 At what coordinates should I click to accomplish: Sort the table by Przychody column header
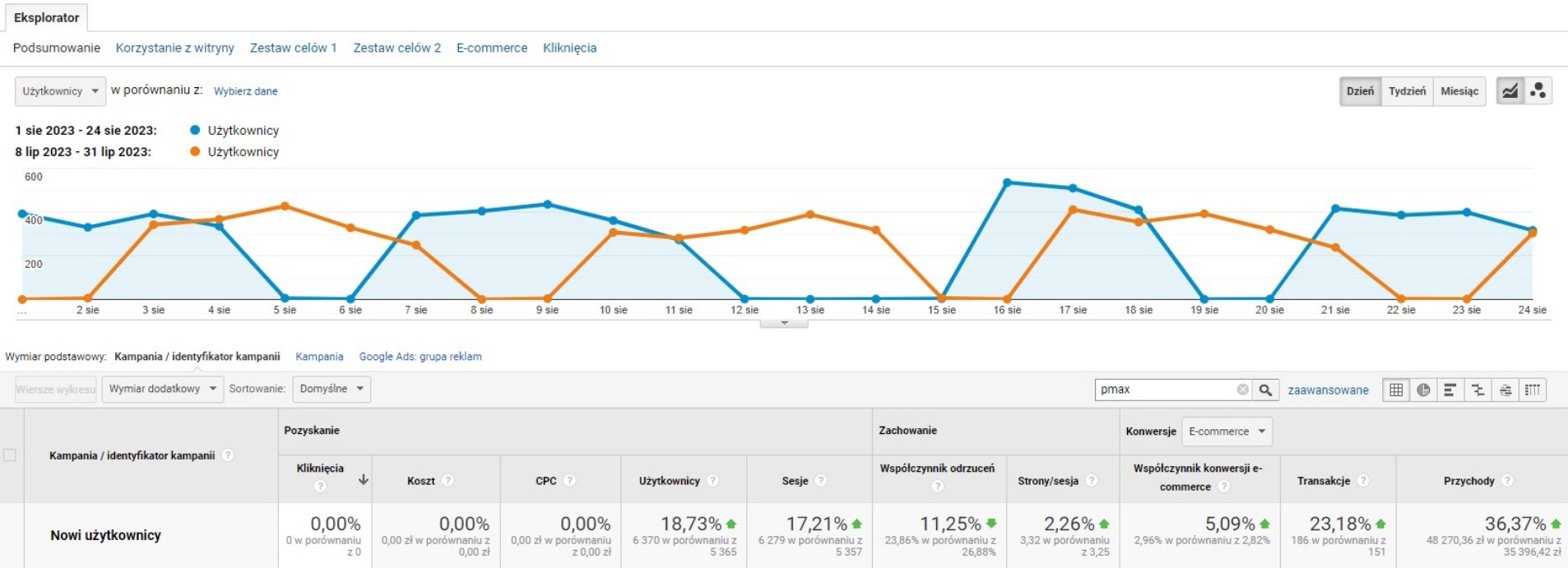pyautogui.click(x=1468, y=481)
